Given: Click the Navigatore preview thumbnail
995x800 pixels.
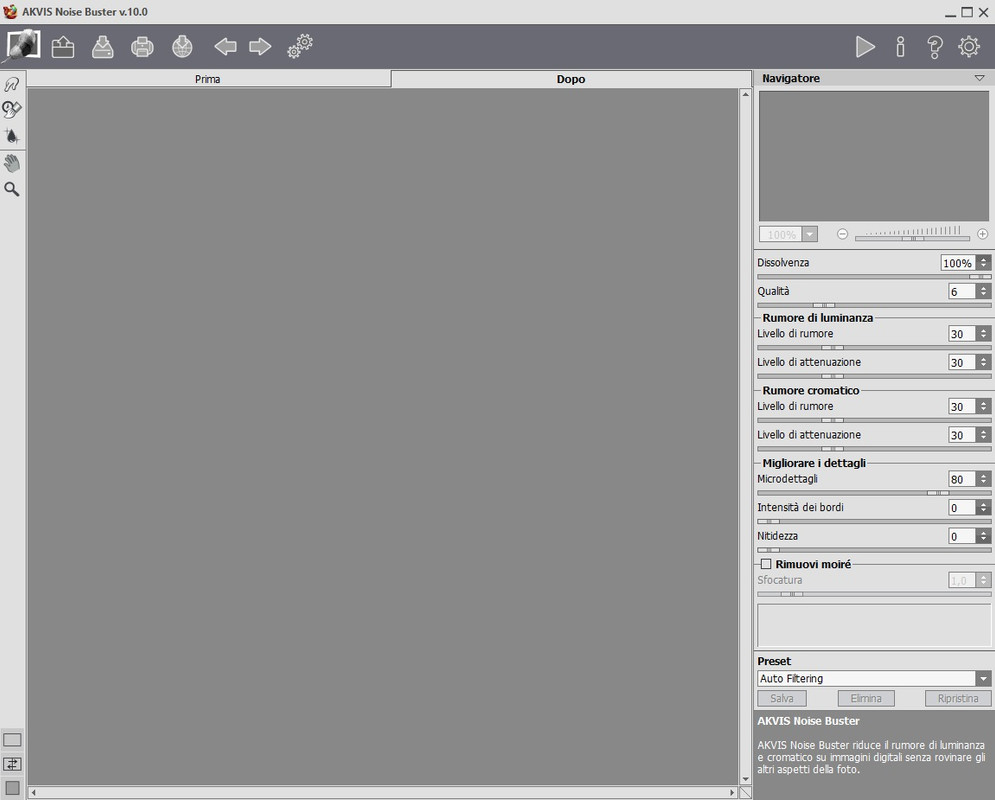Looking at the screenshot, I should [874, 156].
